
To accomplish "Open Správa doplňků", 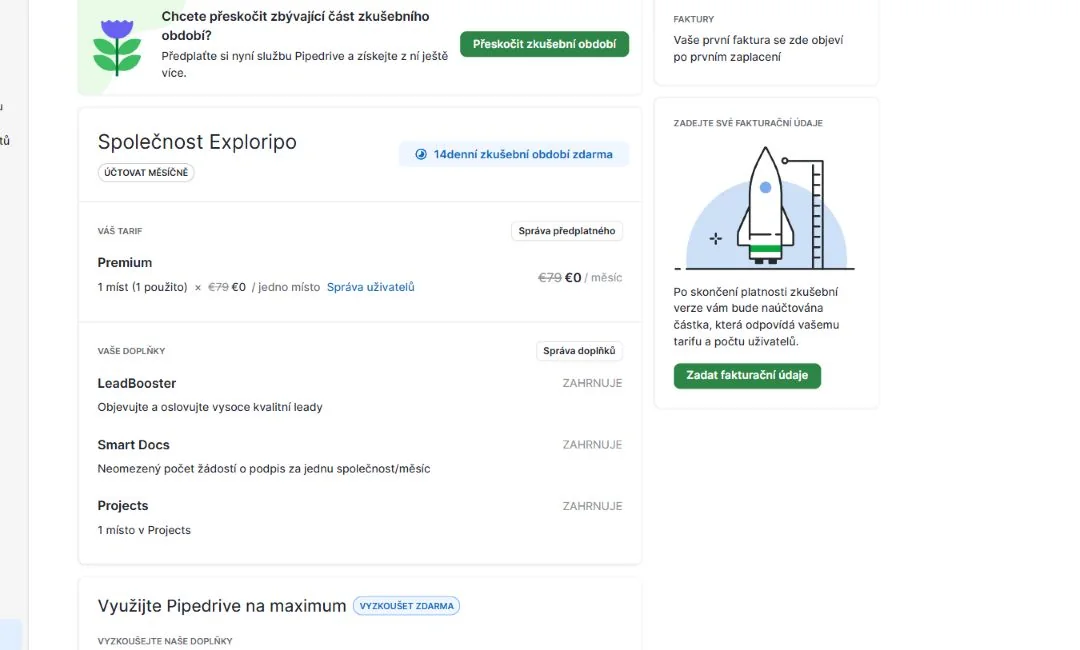I will (x=579, y=350).
